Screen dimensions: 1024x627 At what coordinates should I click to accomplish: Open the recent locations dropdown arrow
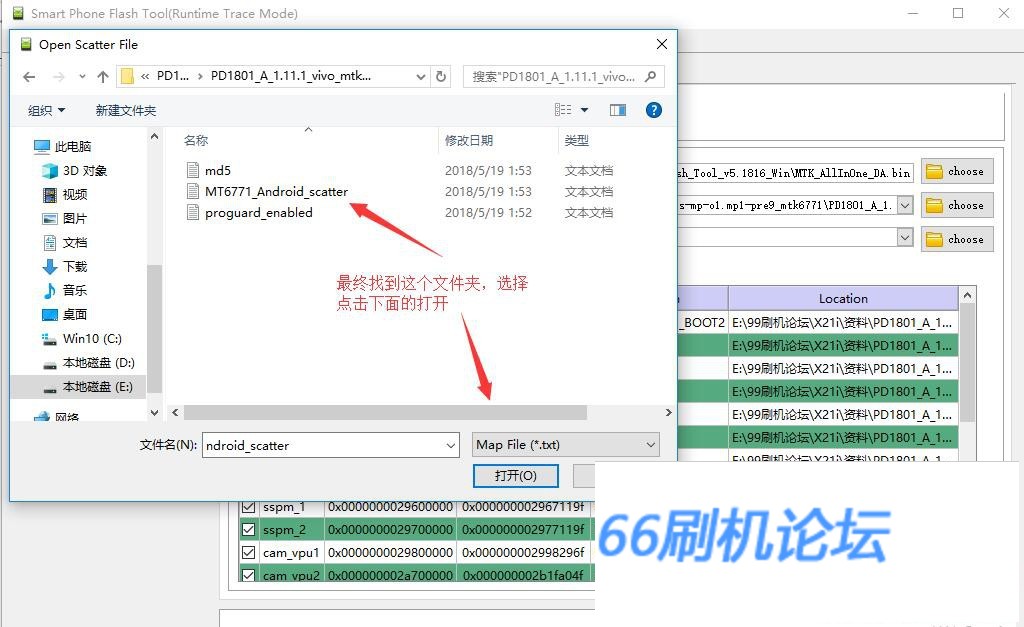tap(82, 77)
